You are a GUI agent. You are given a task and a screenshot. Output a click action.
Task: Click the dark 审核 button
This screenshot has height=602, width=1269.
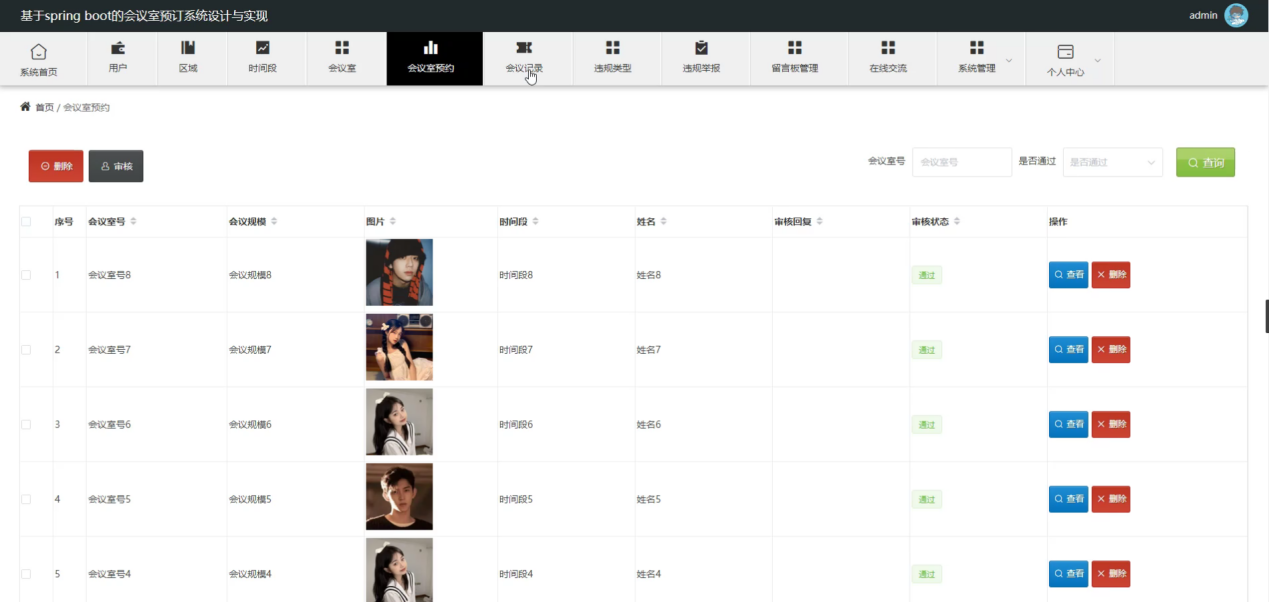pyautogui.click(x=116, y=166)
